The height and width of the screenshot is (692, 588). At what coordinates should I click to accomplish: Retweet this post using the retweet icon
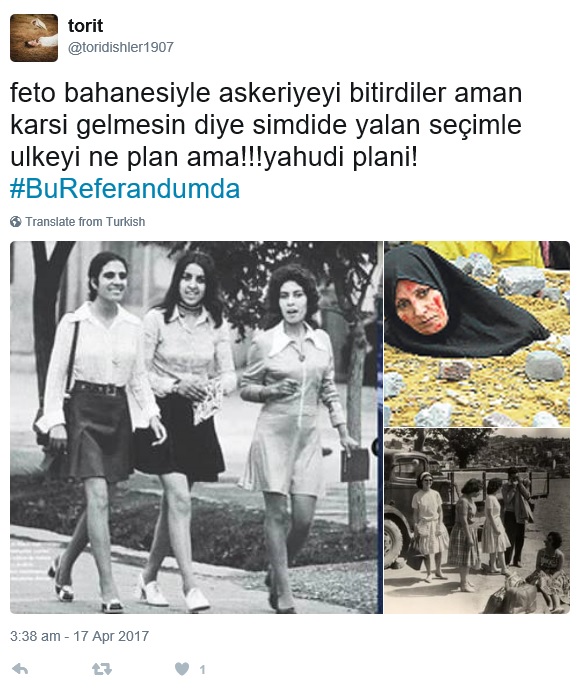(x=102, y=669)
